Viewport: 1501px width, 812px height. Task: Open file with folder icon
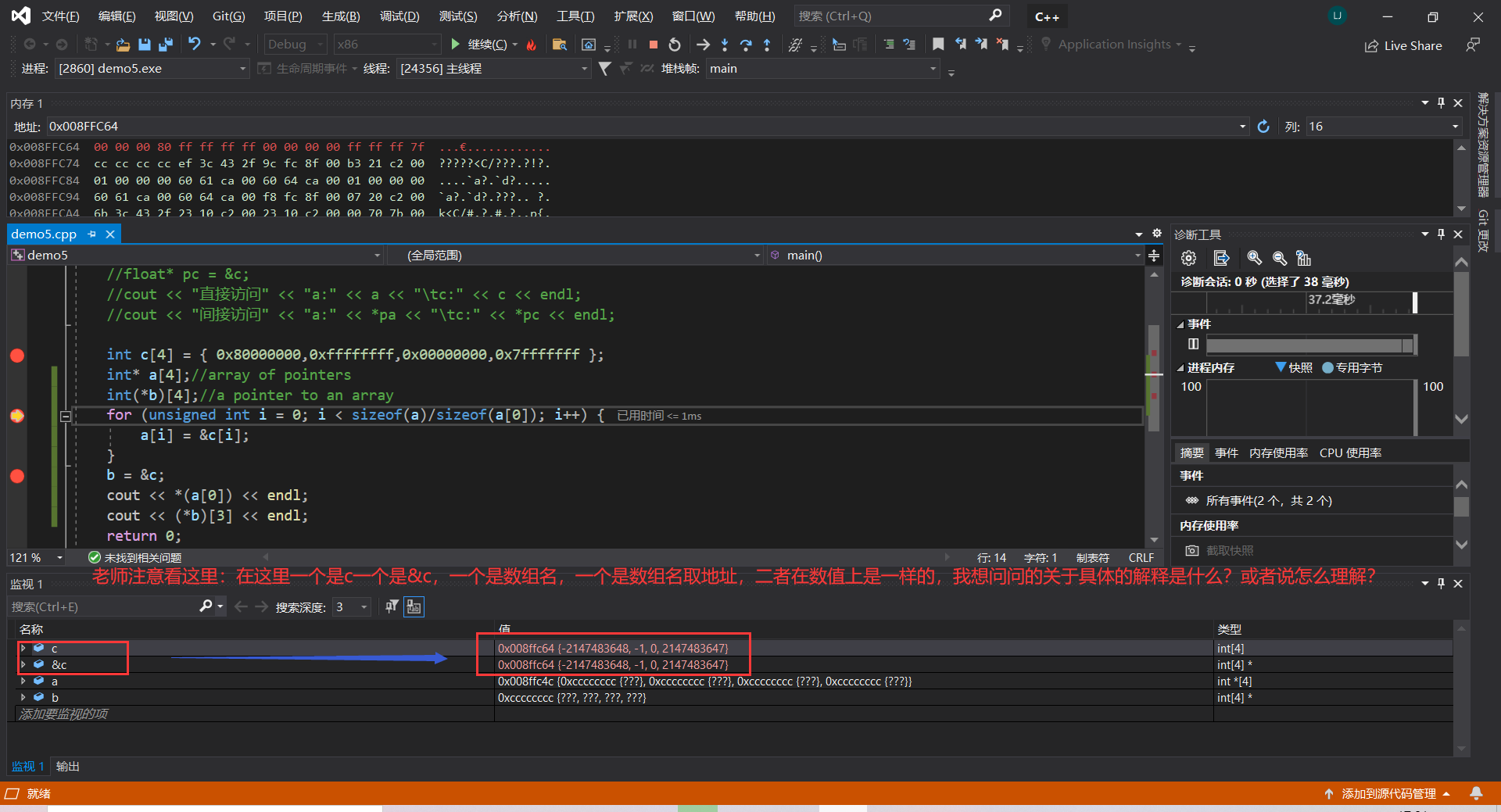(x=123, y=45)
